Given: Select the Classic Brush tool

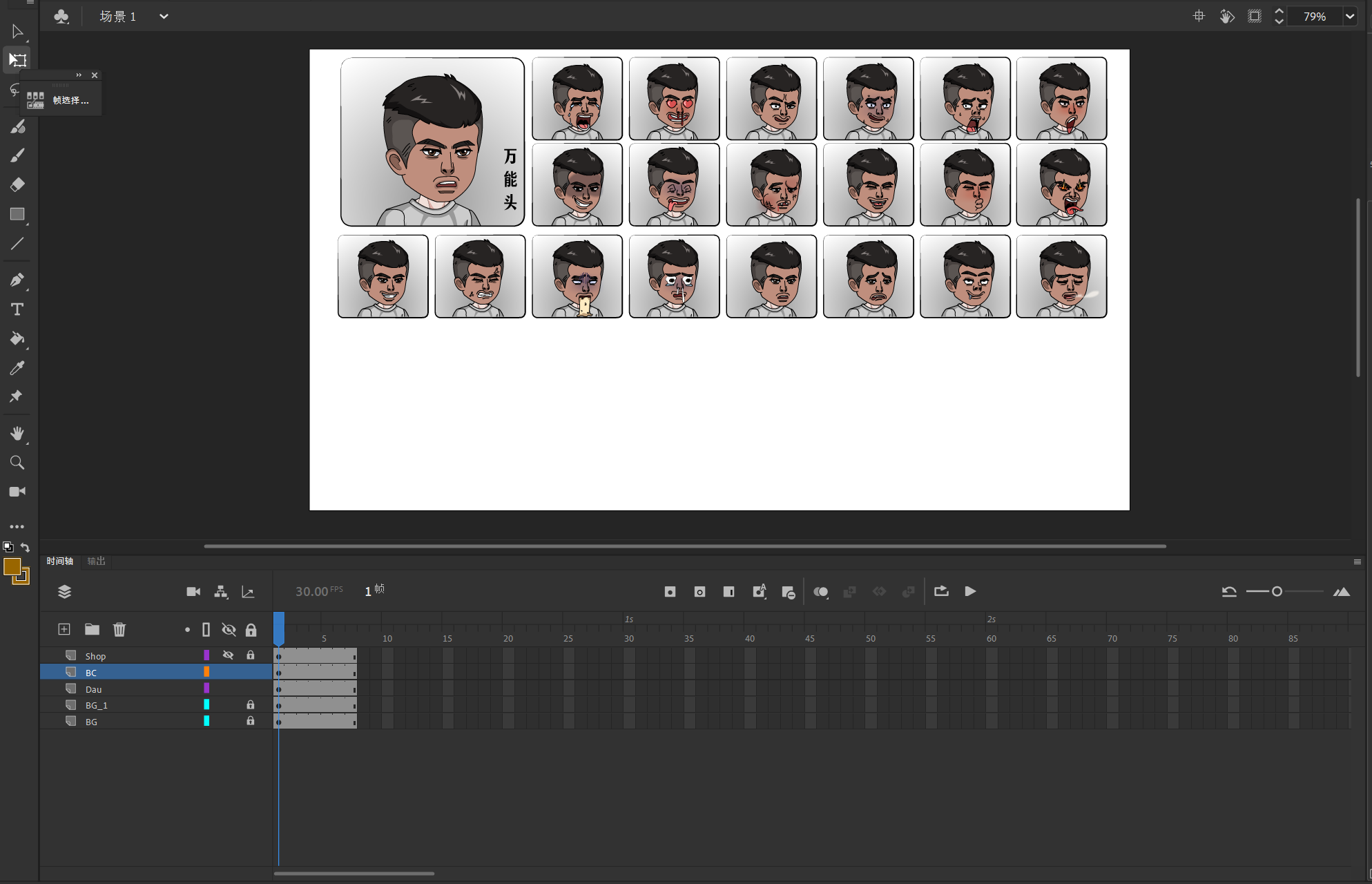Looking at the screenshot, I should coord(17,155).
